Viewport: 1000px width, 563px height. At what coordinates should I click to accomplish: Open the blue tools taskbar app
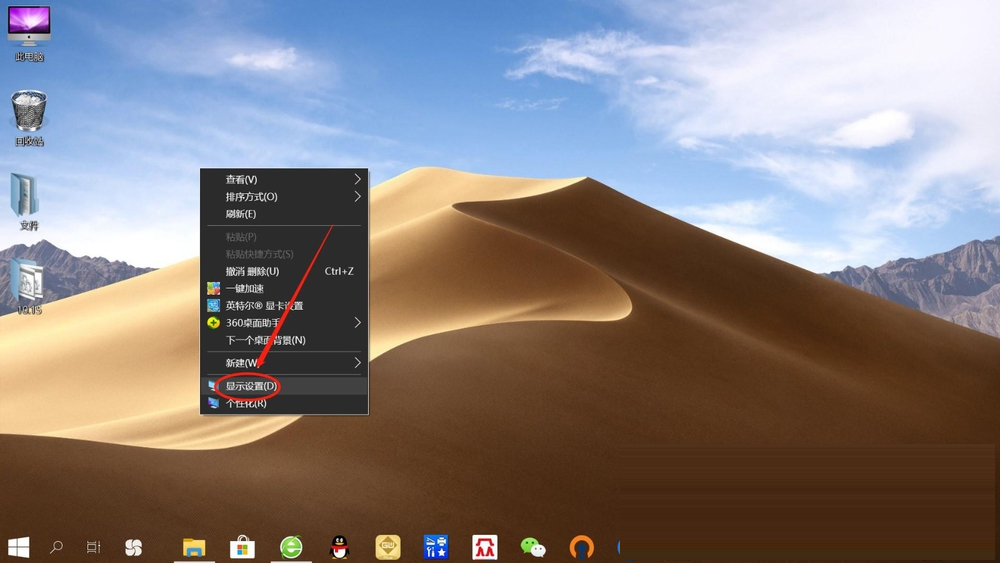tap(436, 547)
